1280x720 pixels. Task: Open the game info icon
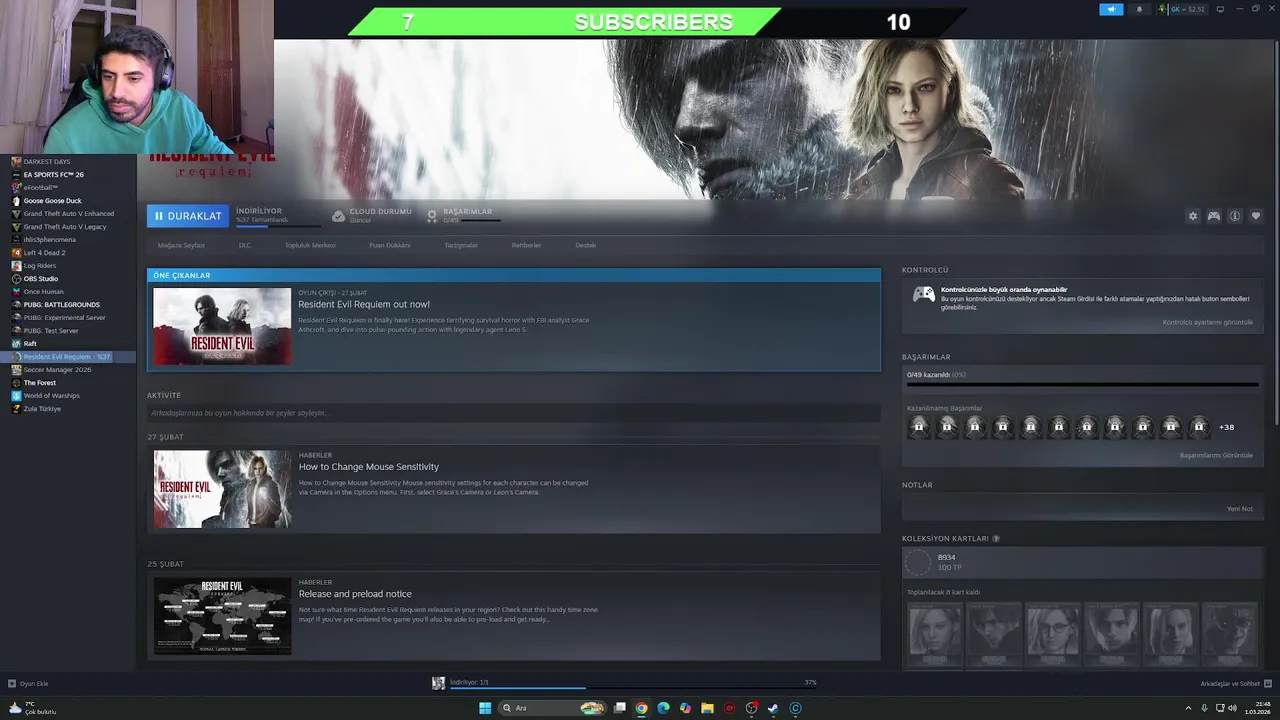point(1235,216)
